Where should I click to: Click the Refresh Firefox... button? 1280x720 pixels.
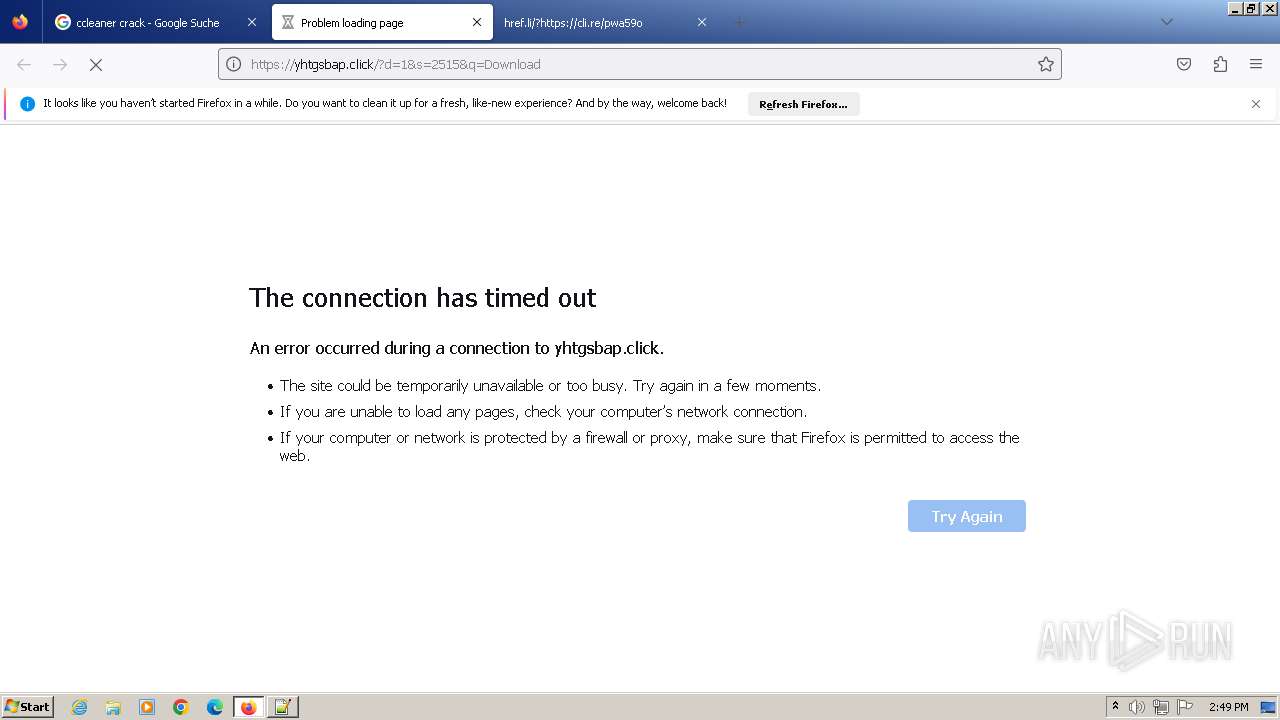(x=803, y=104)
